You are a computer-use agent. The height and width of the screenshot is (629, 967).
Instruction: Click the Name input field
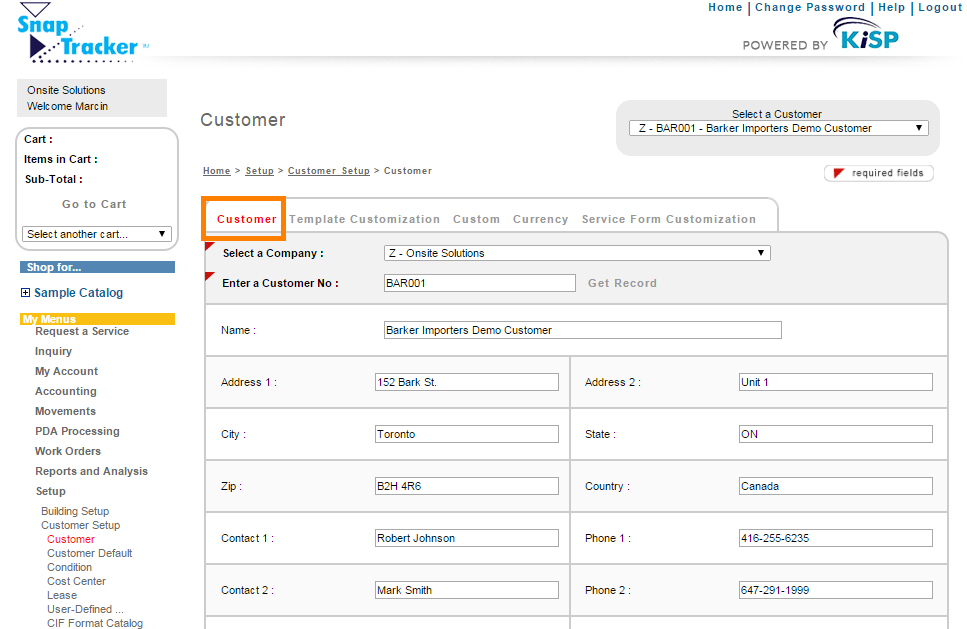click(x=582, y=330)
